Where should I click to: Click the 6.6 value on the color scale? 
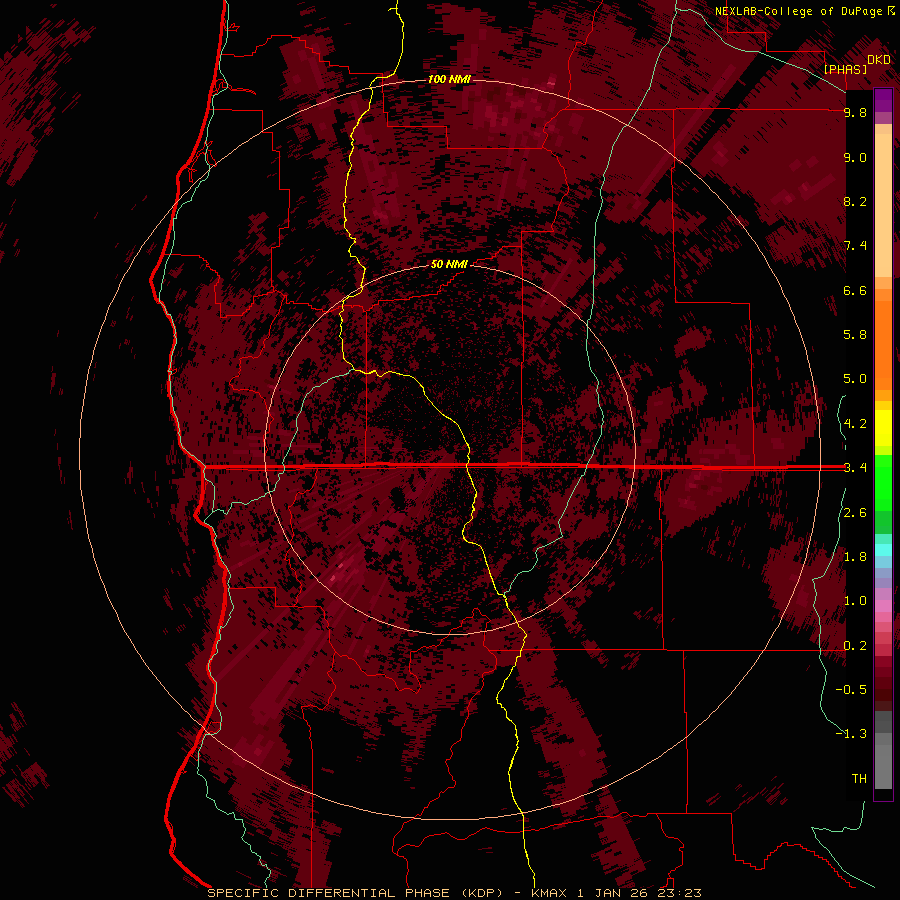coord(855,290)
